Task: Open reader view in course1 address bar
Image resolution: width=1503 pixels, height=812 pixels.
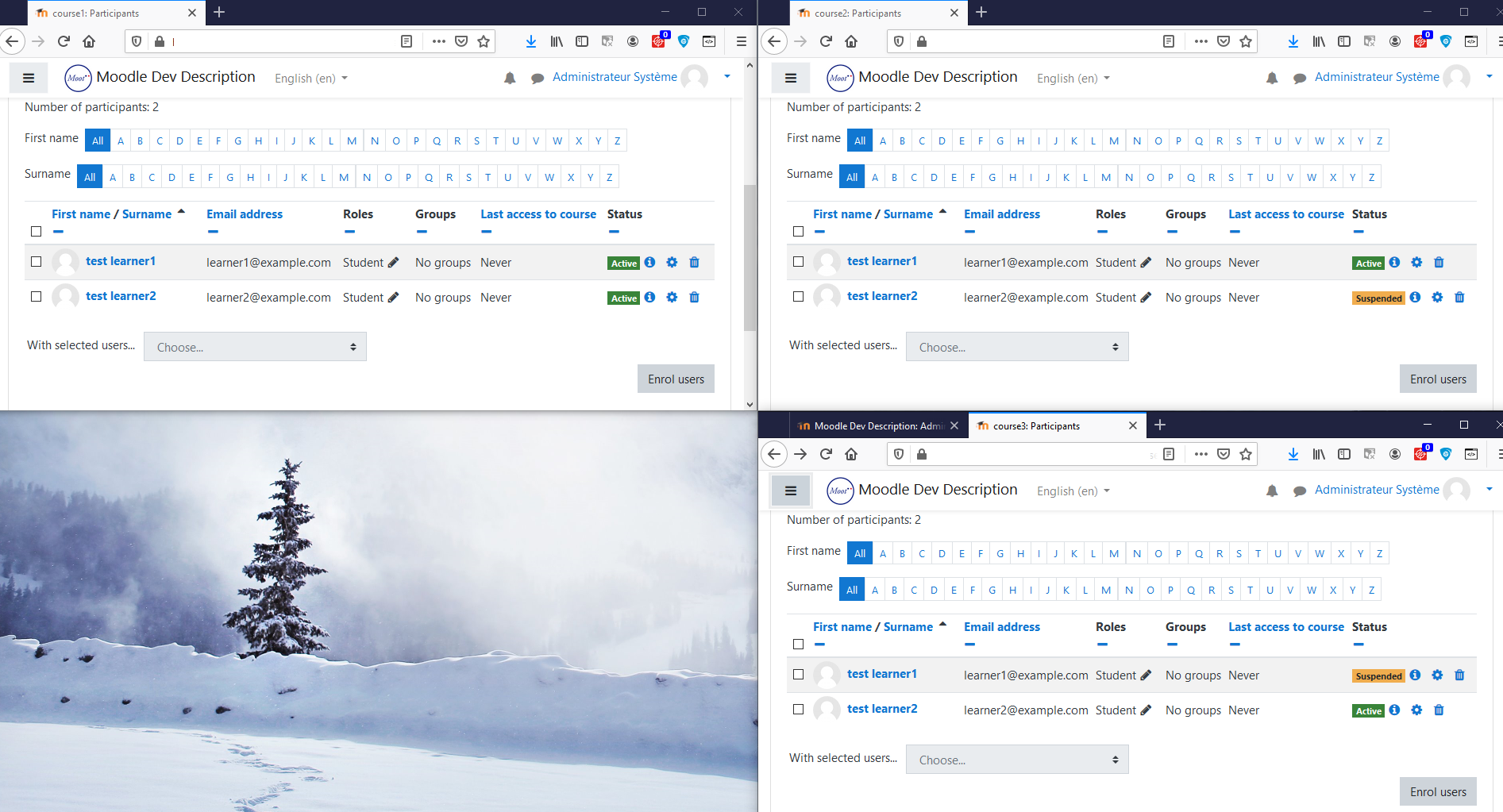Action: tap(407, 41)
